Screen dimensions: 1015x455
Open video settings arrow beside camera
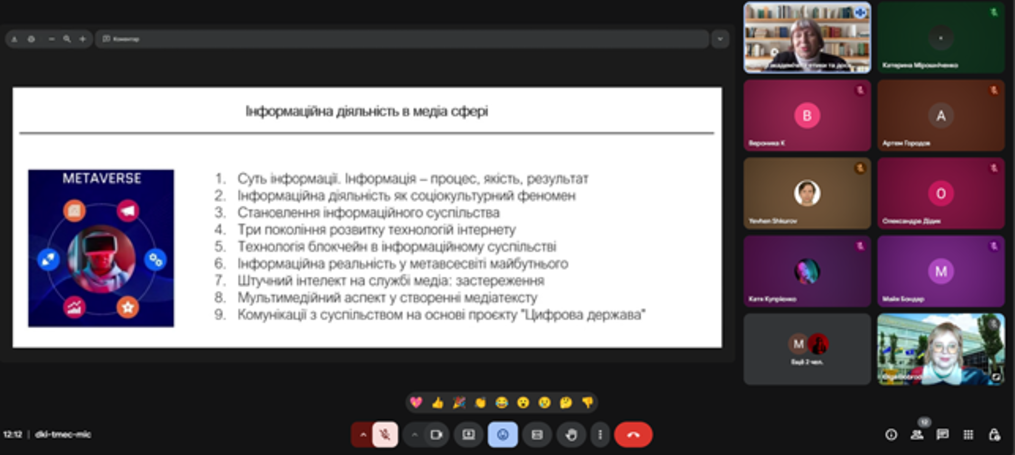click(415, 435)
